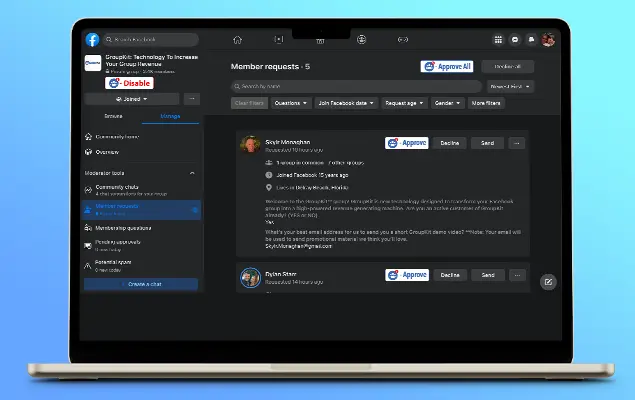Open the Marketplace icon in top bar
The width and height of the screenshot is (635, 400).
click(x=320, y=41)
